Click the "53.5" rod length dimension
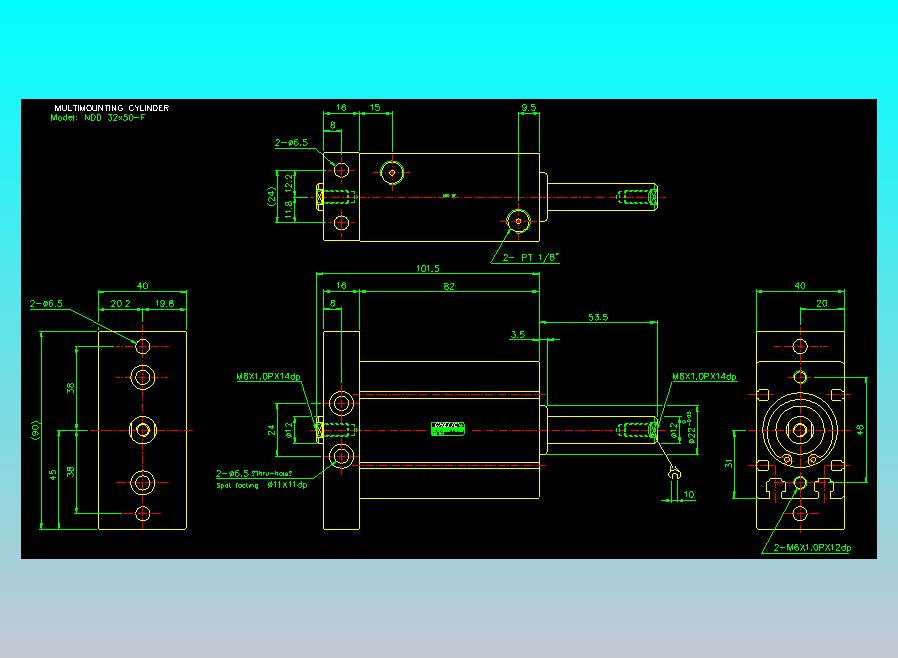The height and width of the screenshot is (658, 898). tap(598, 317)
